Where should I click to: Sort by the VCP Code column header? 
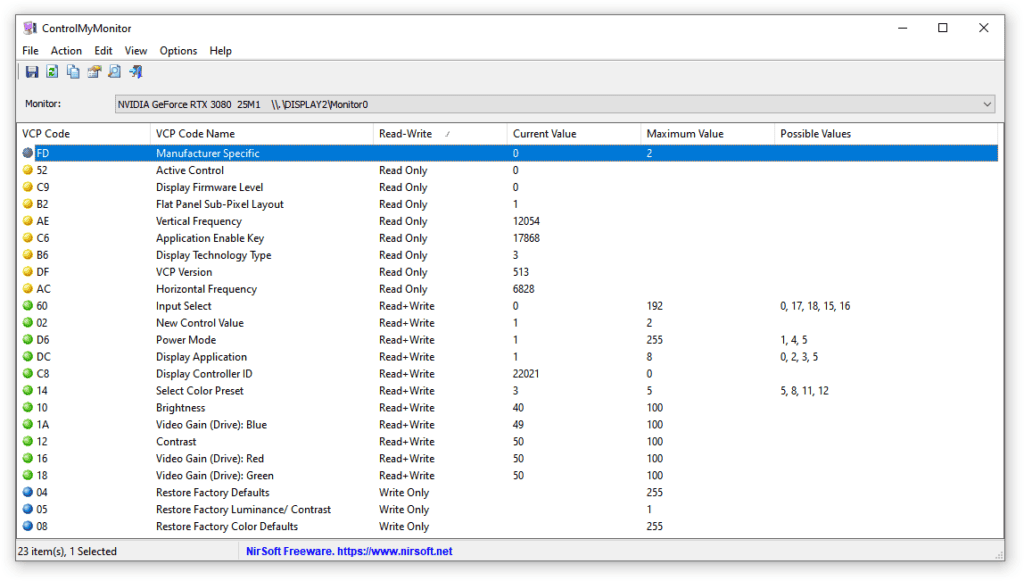pyautogui.click(x=84, y=134)
